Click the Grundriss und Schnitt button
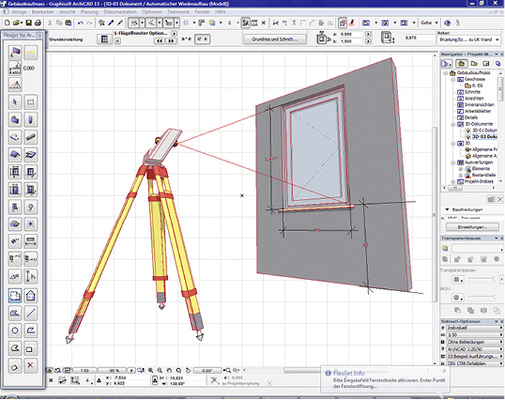 275,39
